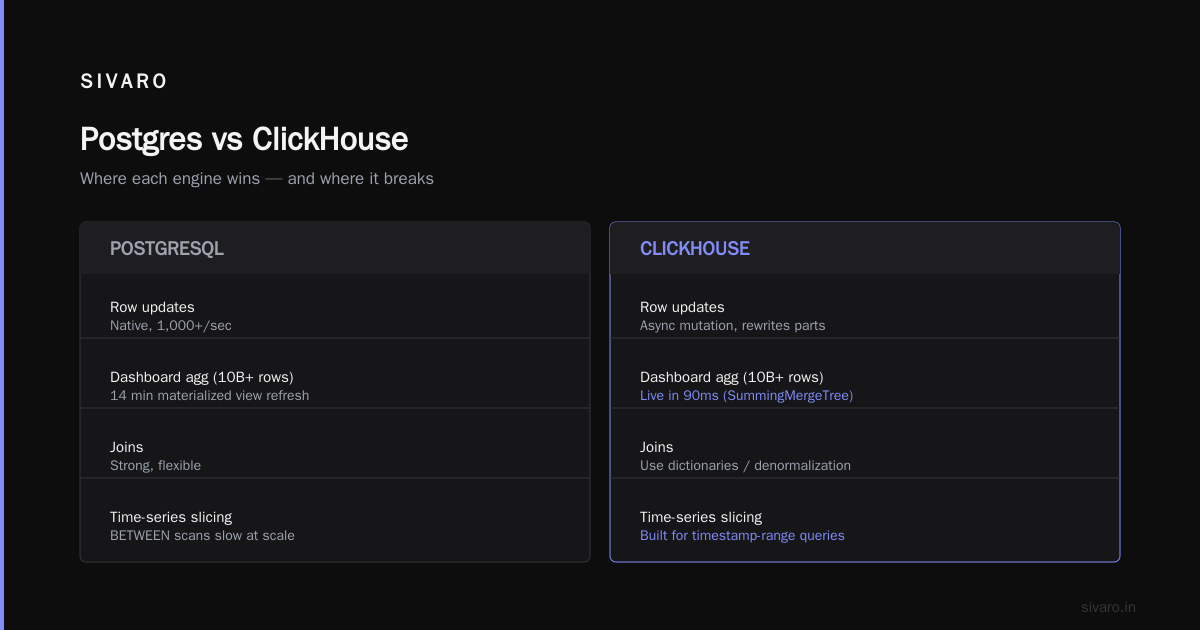Open the sivaro.in footer link

(x=1109, y=608)
